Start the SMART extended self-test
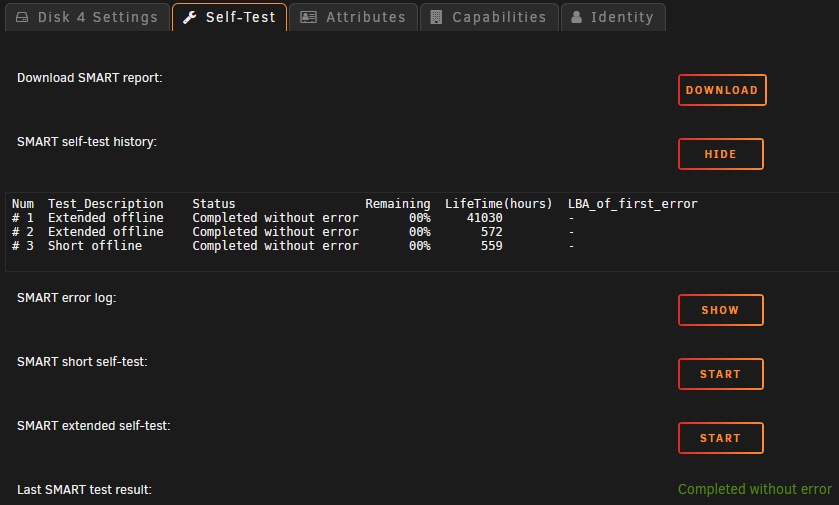839x505 pixels. 720,438
